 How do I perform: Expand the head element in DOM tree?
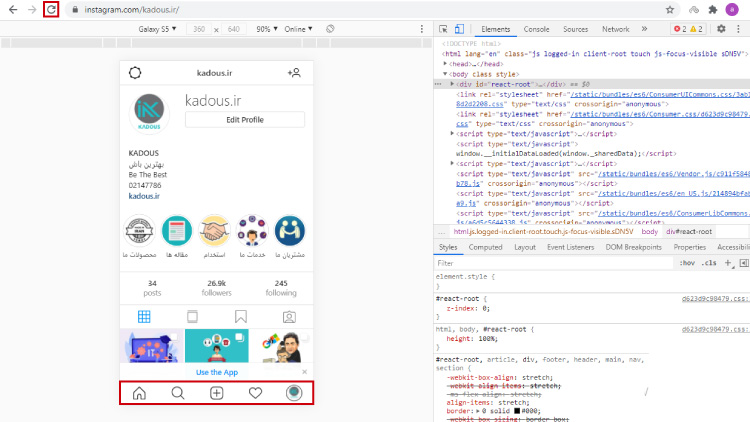pos(446,63)
